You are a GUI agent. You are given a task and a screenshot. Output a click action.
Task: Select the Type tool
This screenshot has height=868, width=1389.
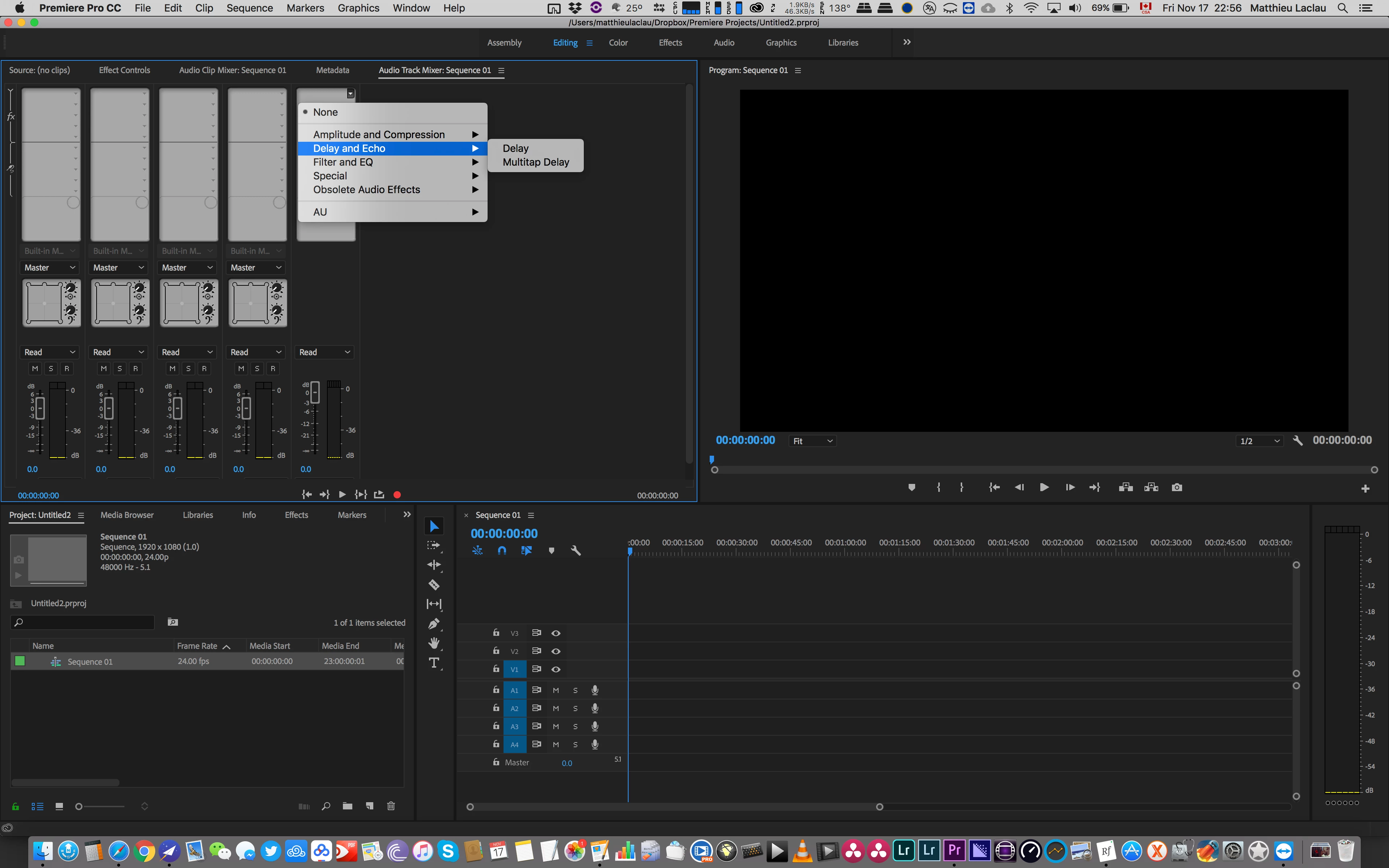[434, 663]
